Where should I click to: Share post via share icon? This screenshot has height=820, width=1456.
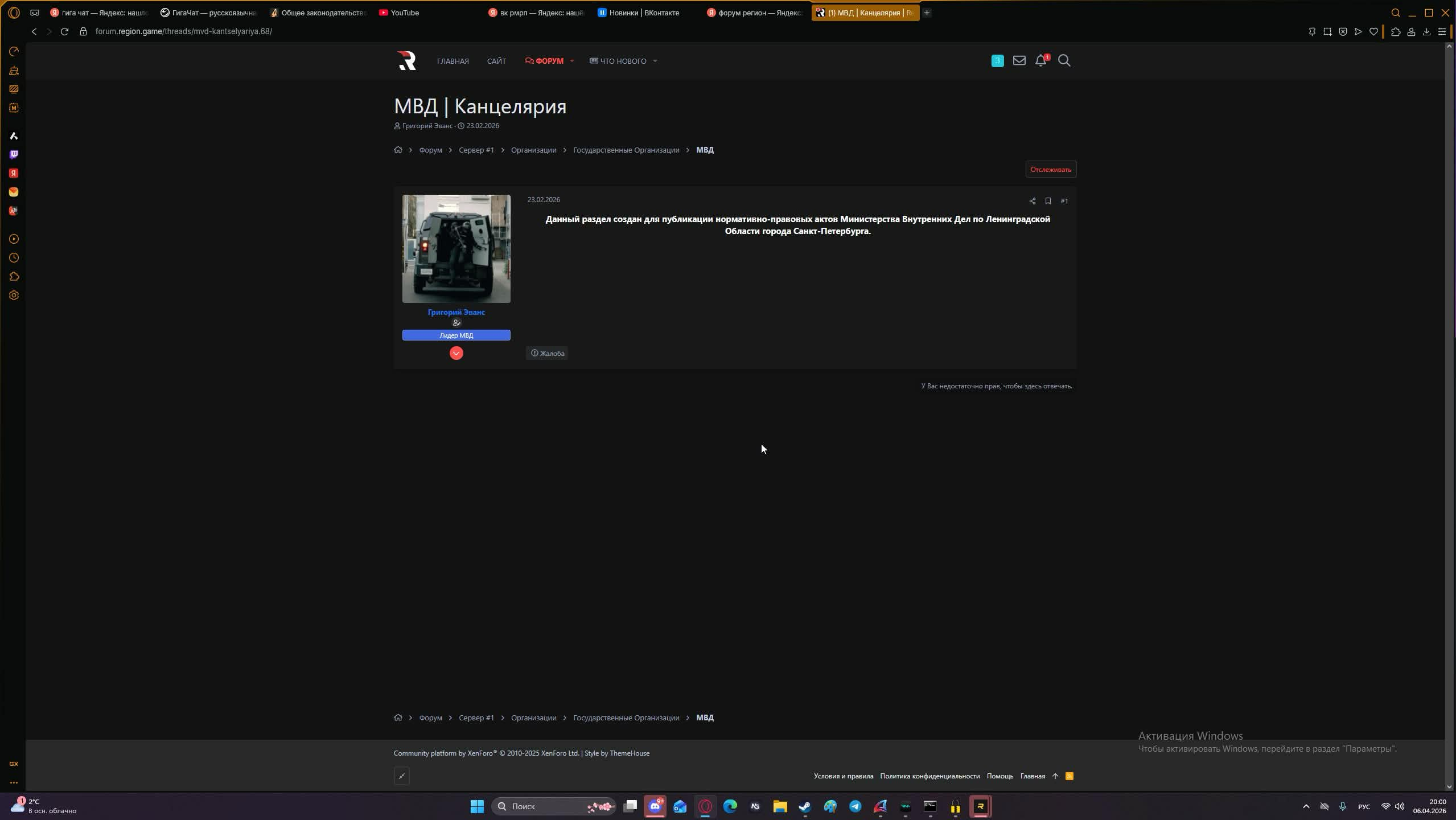click(x=1032, y=201)
